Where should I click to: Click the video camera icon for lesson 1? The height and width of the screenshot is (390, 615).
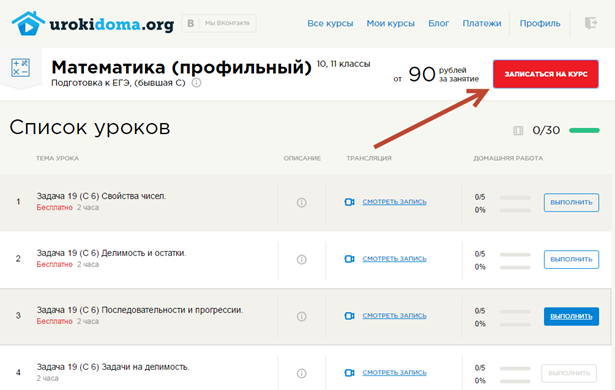349,202
